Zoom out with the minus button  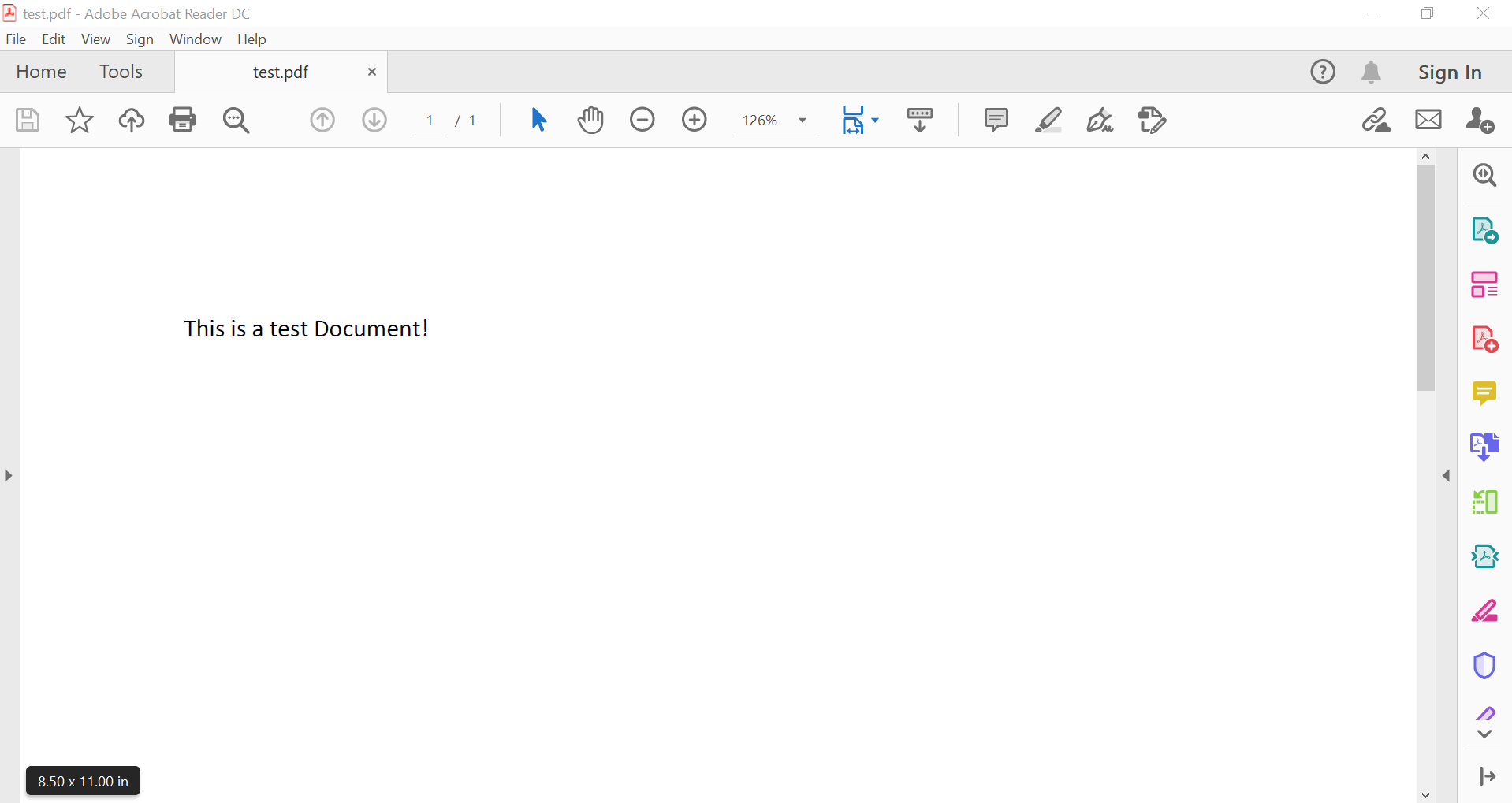(642, 120)
